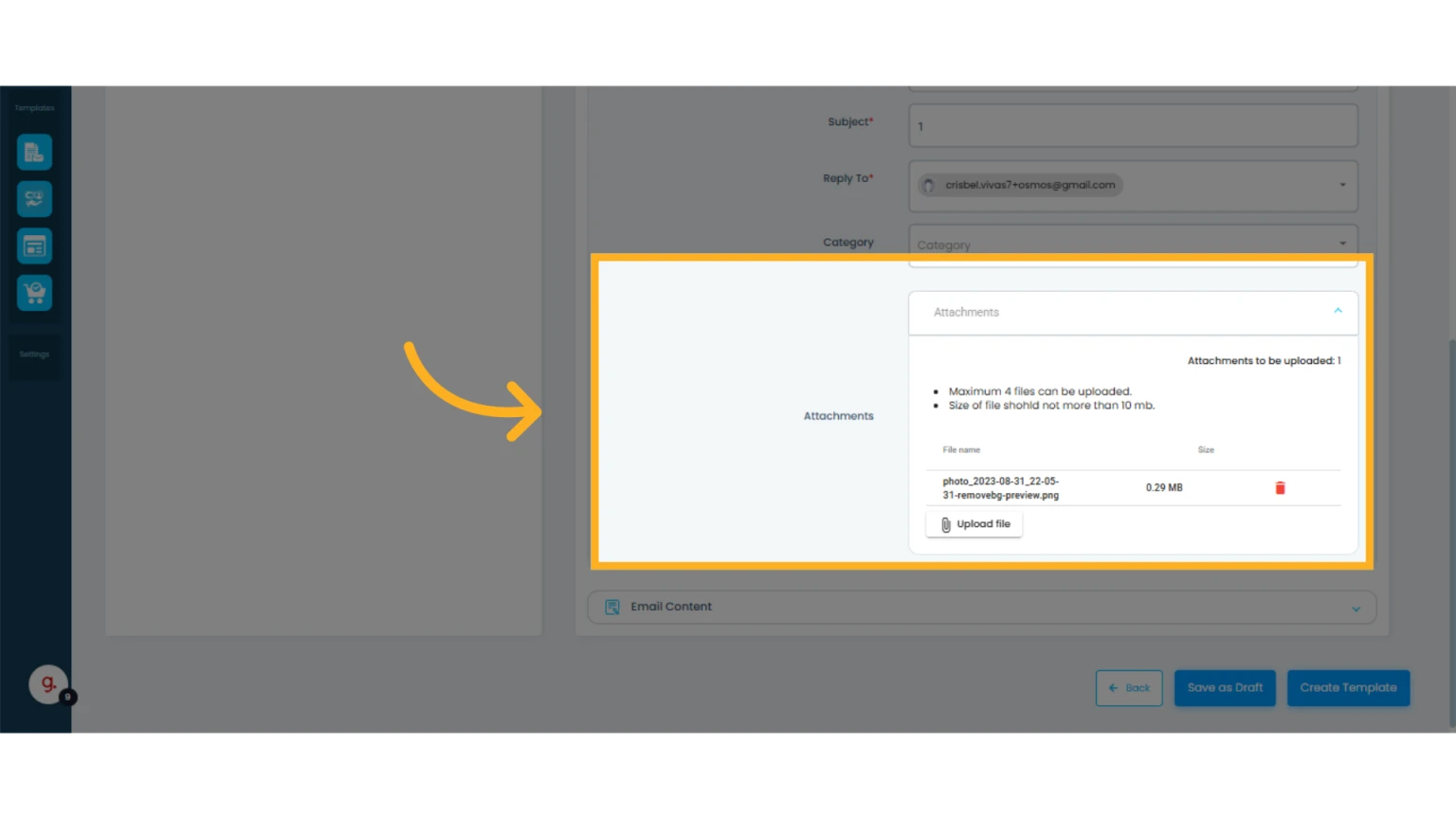Click Create Template button

[1348, 688]
